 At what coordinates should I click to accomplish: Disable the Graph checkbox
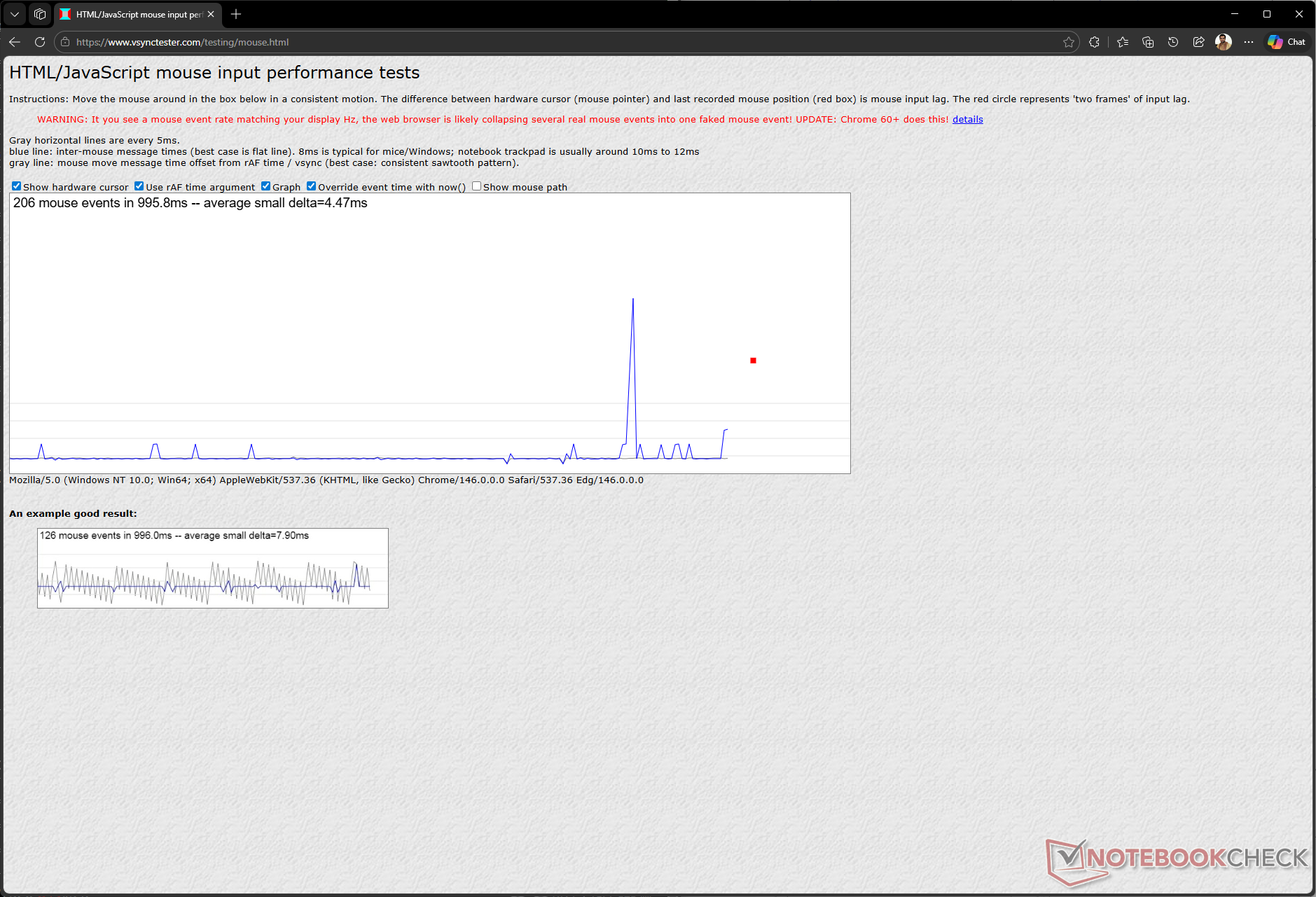[265, 186]
